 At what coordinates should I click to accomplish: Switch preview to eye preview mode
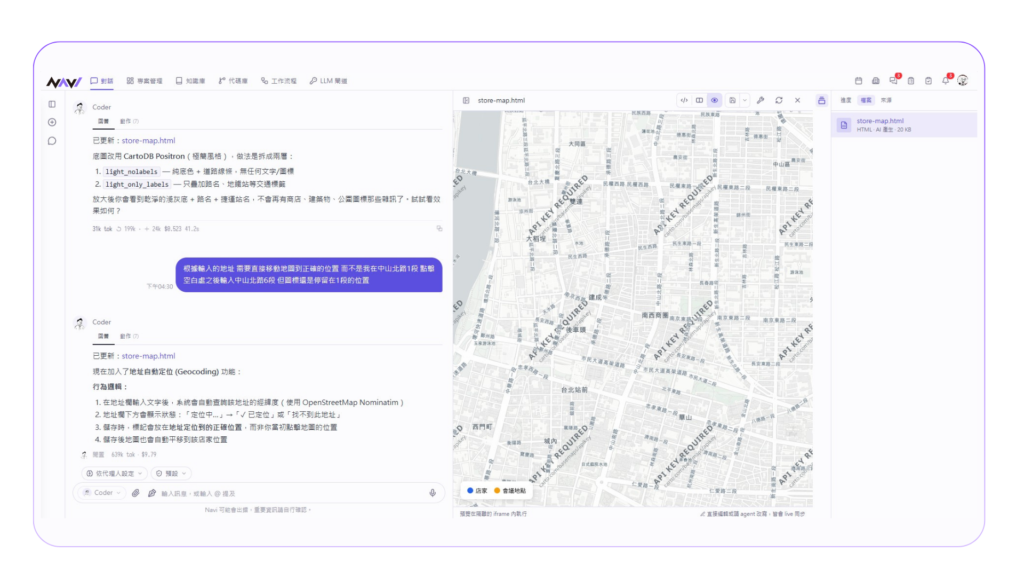point(714,101)
